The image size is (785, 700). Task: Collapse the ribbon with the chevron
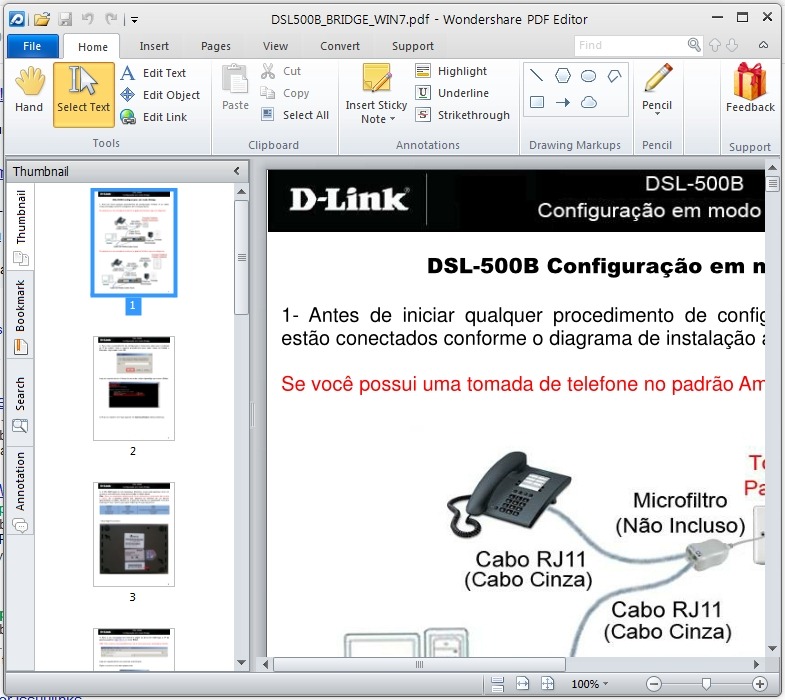(x=763, y=45)
